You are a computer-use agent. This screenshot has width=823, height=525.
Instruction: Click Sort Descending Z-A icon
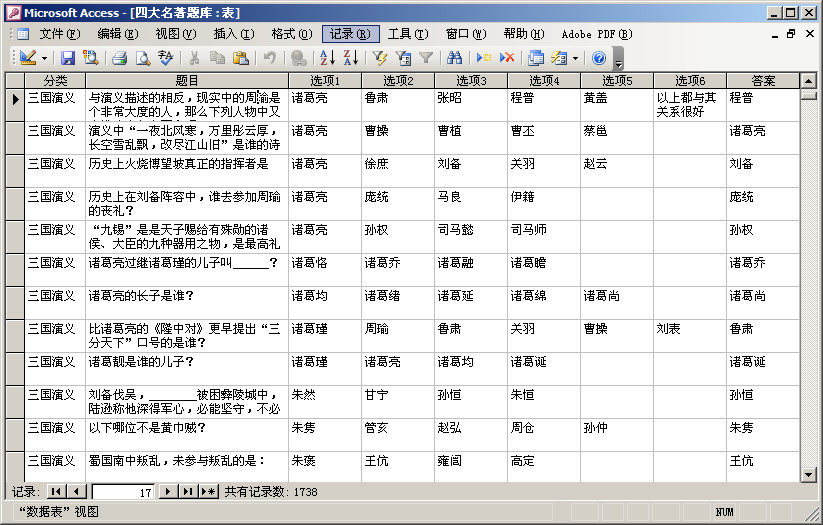pos(351,57)
